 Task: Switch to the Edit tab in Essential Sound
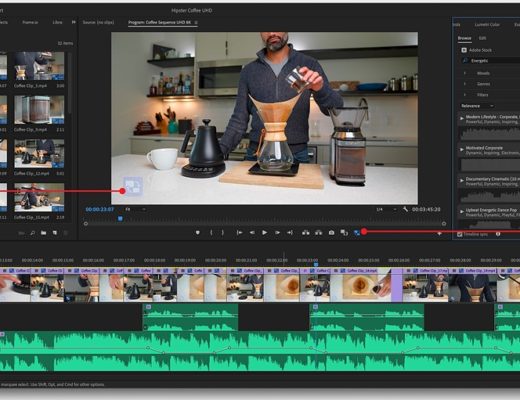482,38
